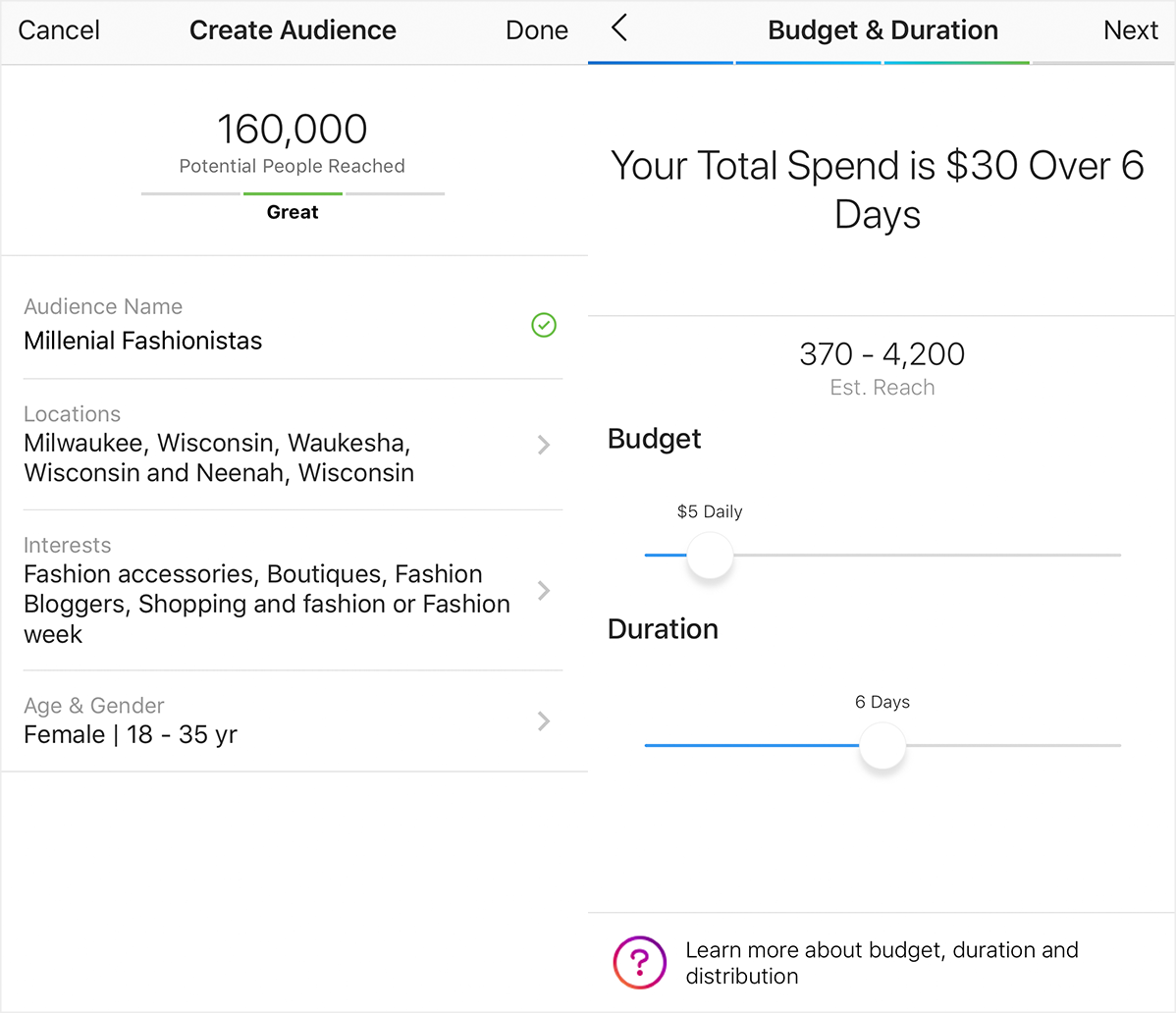Select the Female 18 - 35 yr row
1176x1013 pixels.
(294, 720)
